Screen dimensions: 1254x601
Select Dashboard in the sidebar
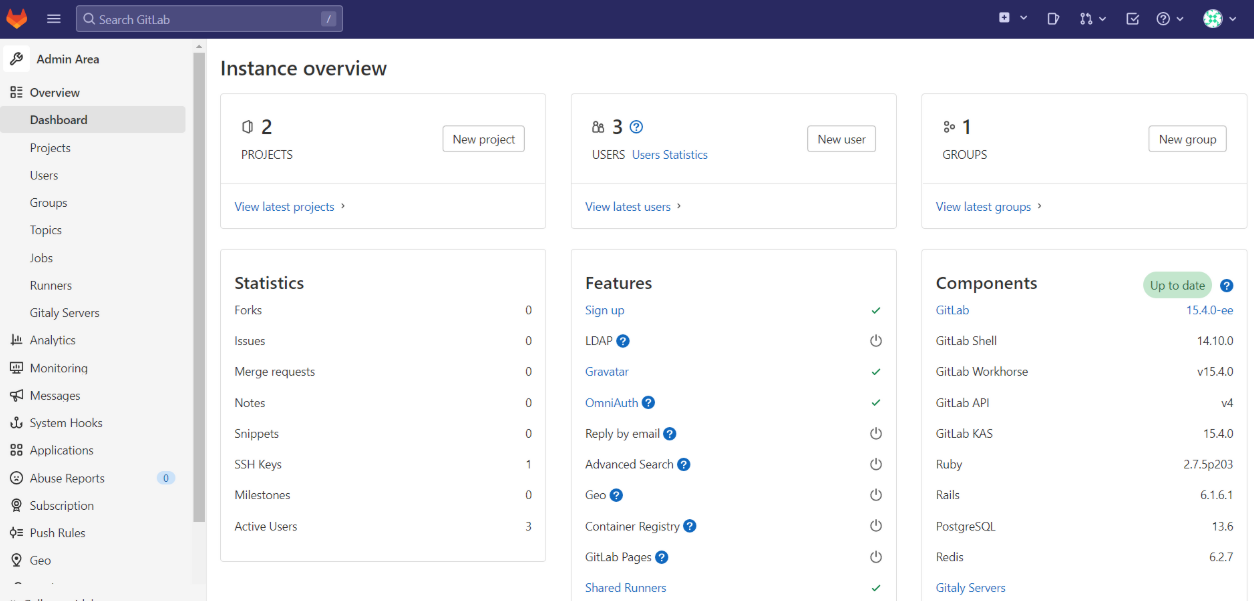click(93, 120)
